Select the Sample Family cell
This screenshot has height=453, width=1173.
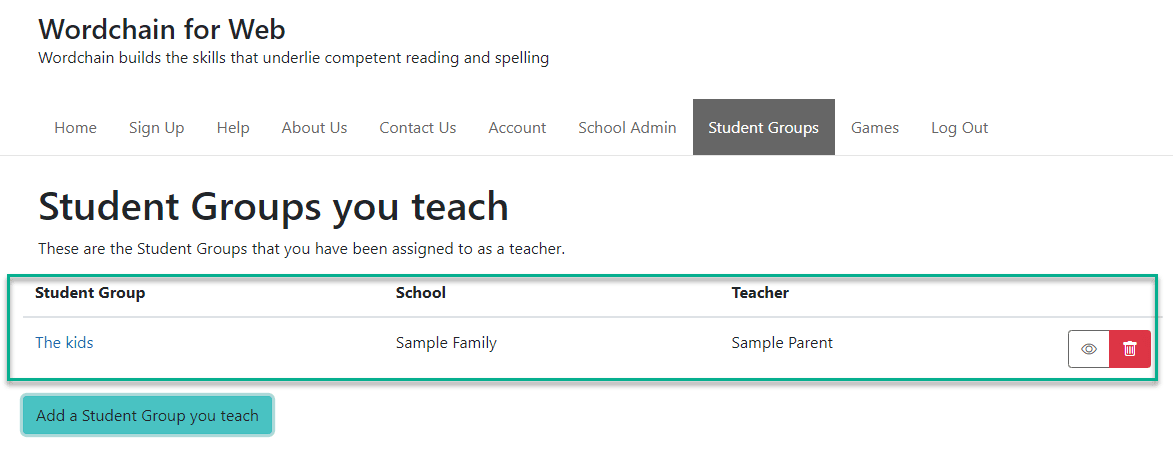(x=446, y=343)
